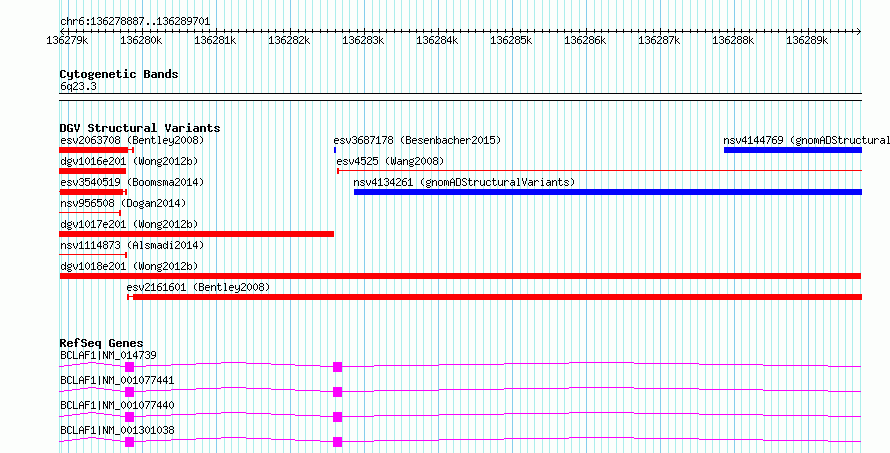
Task: Click the 6q23.3 band label
Action: 78,86
